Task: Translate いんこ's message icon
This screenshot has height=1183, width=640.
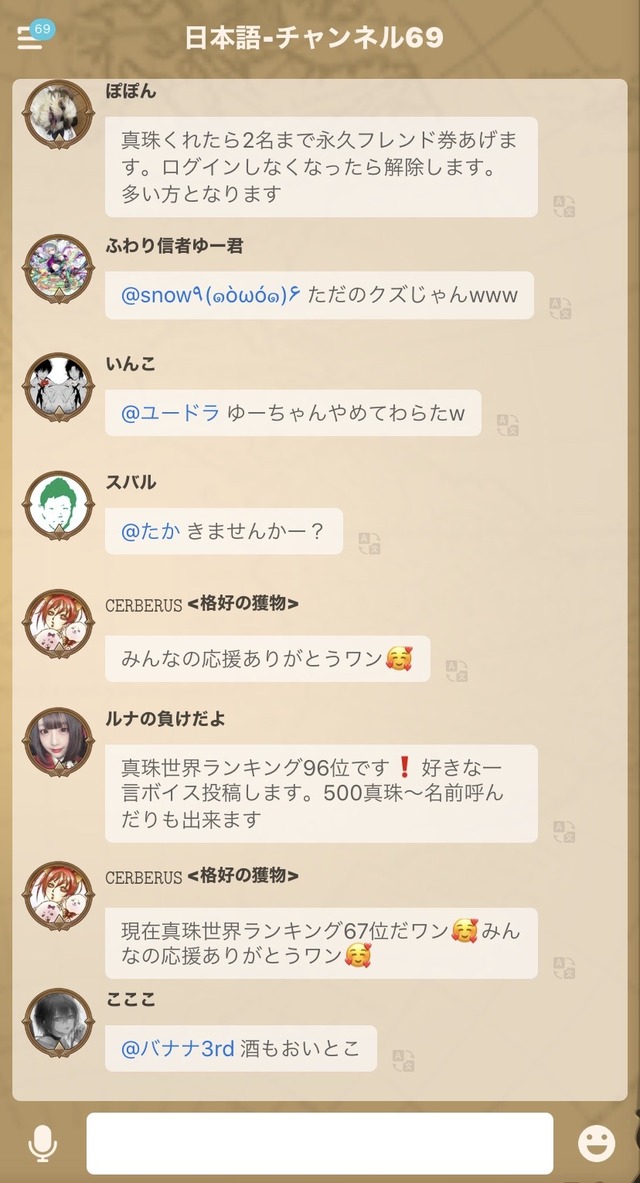Action: coord(508,425)
